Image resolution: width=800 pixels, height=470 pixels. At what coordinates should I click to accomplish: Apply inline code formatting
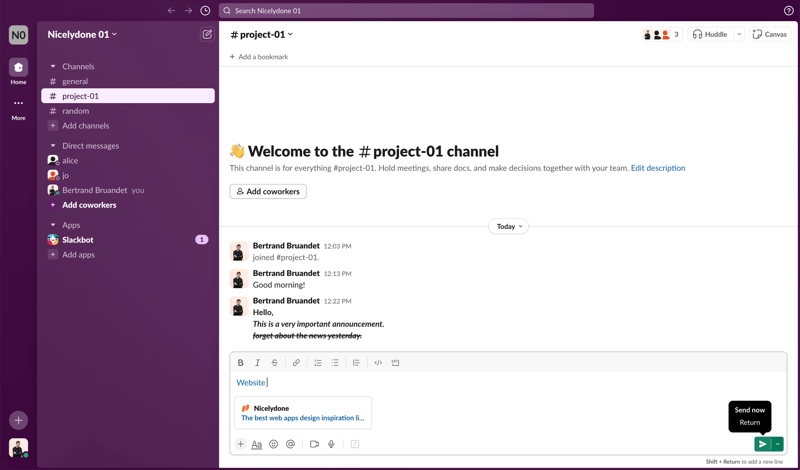[378, 363]
